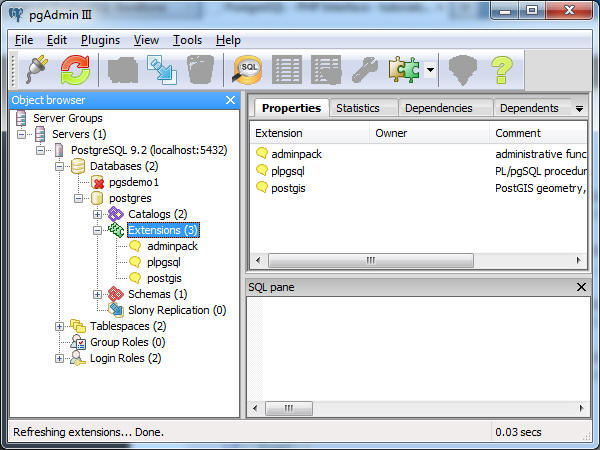600x450 pixels.
Task: Click the plug connection icon in the toolbar
Action: coord(37,70)
